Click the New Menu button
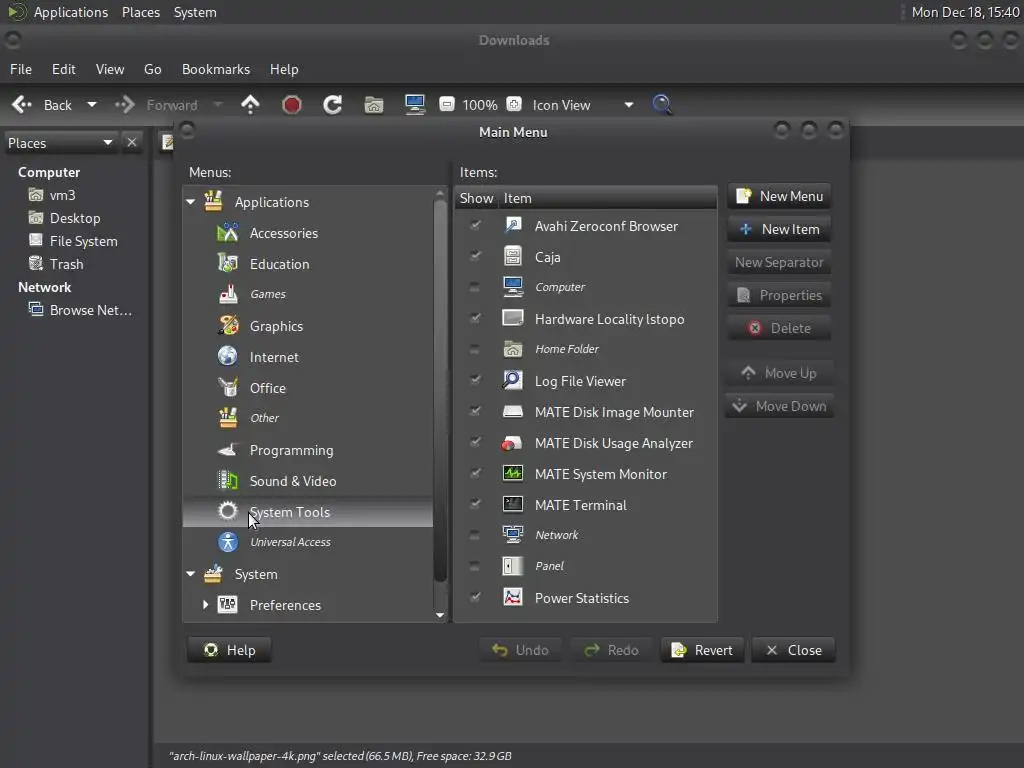 pyautogui.click(x=778, y=196)
